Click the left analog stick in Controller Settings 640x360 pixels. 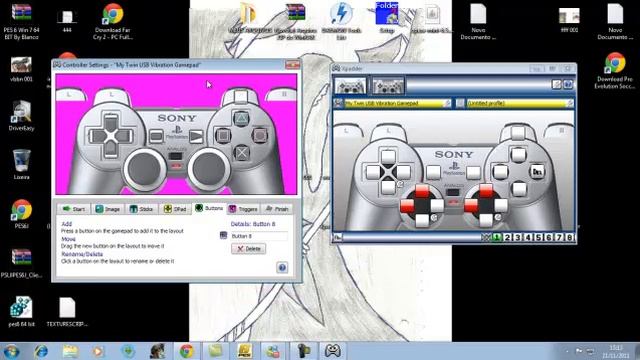tap(144, 168)
